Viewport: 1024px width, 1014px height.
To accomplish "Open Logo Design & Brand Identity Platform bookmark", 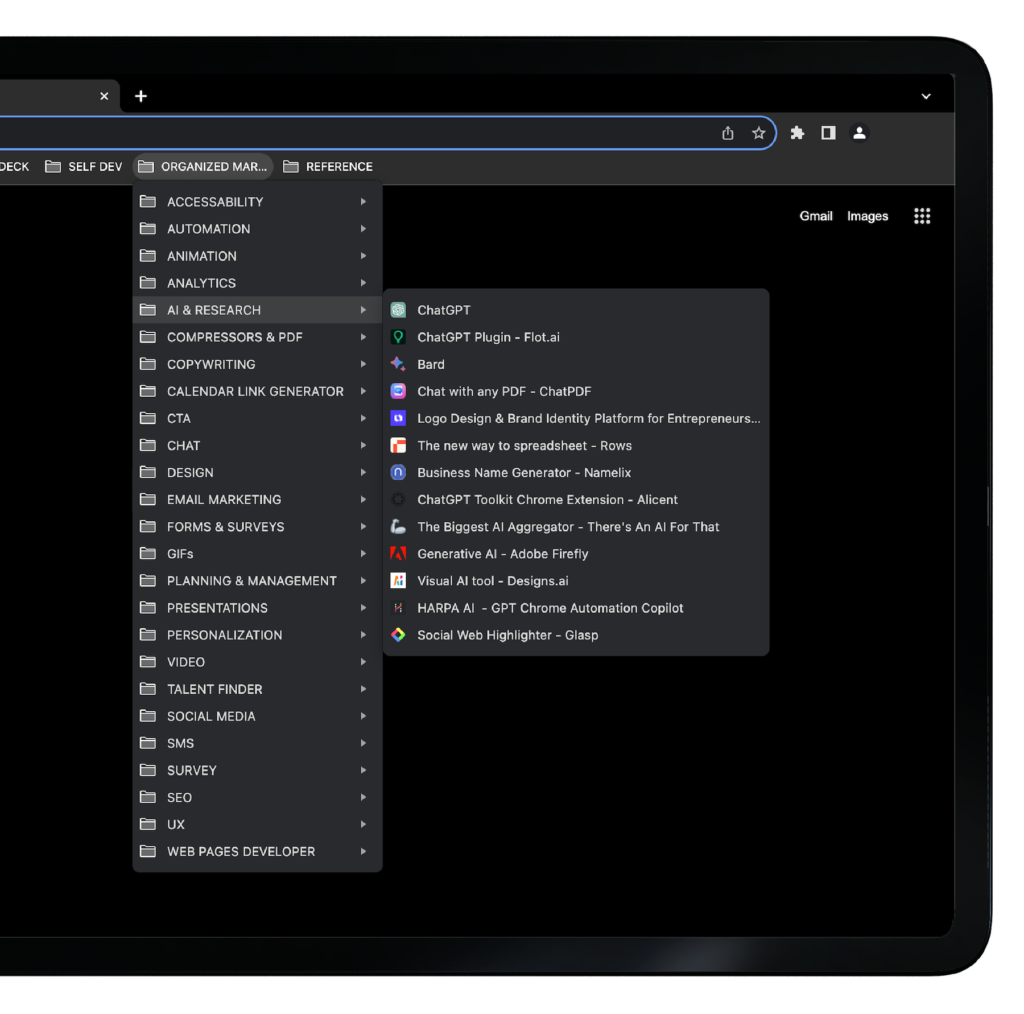I will (575, 419).
